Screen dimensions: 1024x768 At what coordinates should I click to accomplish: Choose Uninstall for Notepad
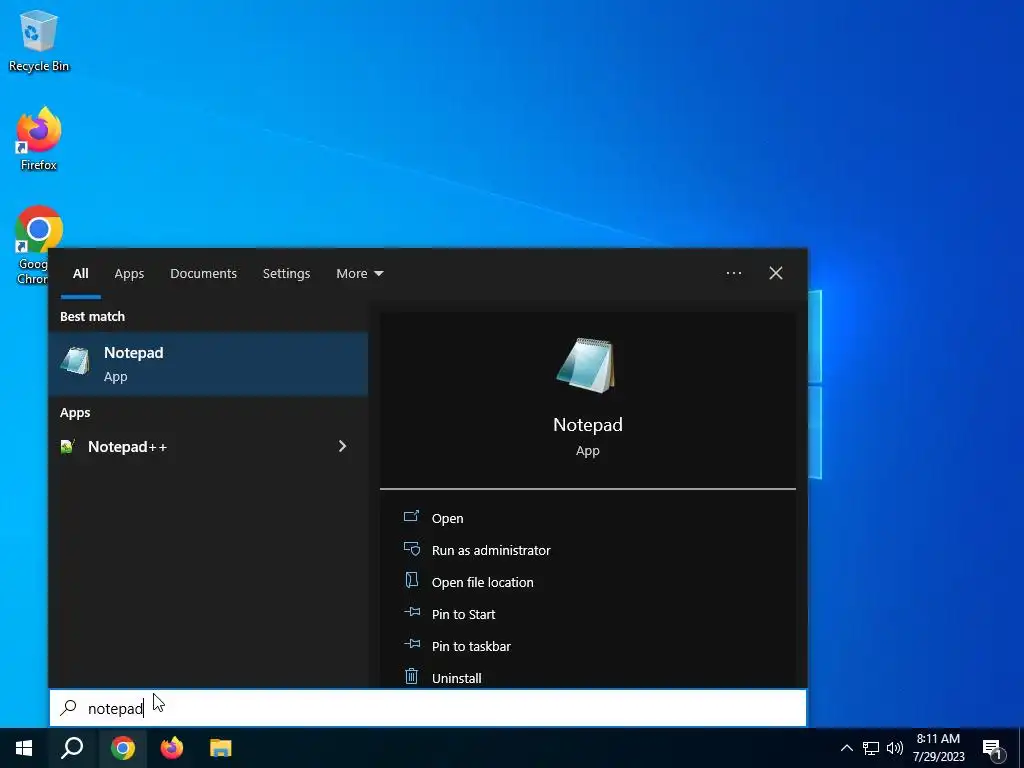pyautogui.click(x=456, y=678)
